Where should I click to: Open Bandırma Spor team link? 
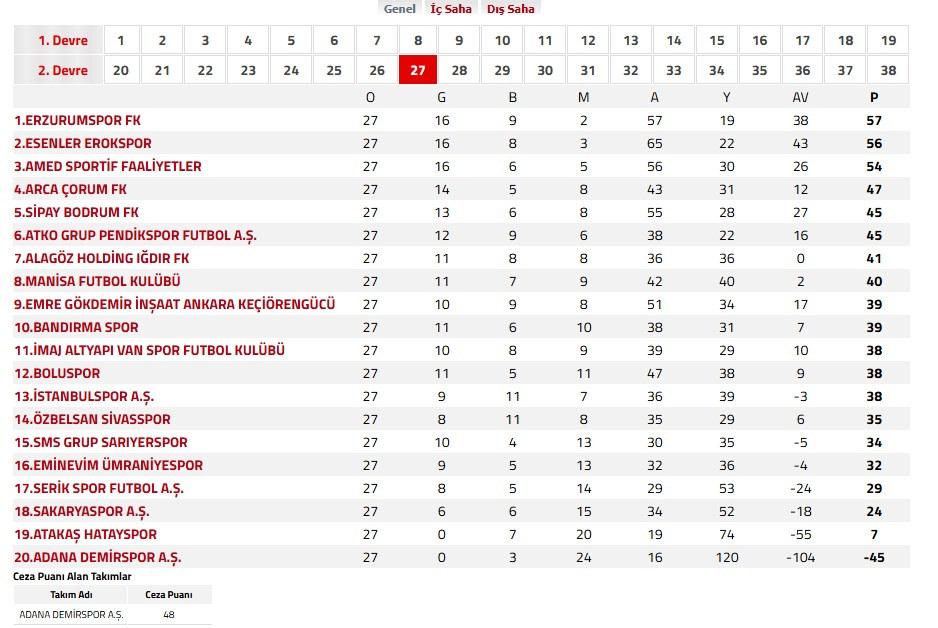click(76, 327)
